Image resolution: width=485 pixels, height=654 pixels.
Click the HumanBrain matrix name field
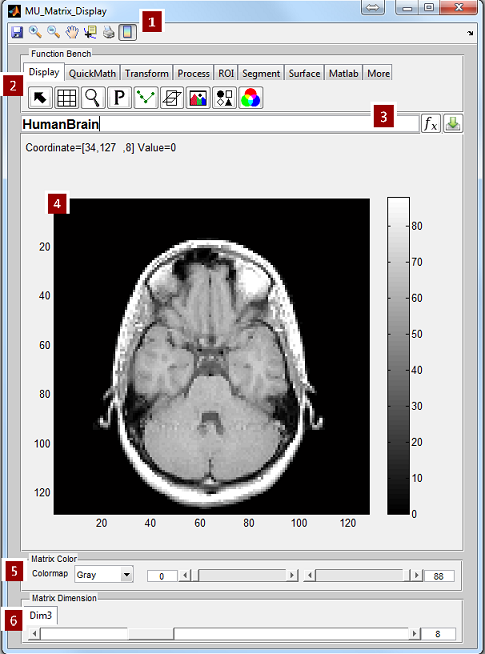(220, 124)
